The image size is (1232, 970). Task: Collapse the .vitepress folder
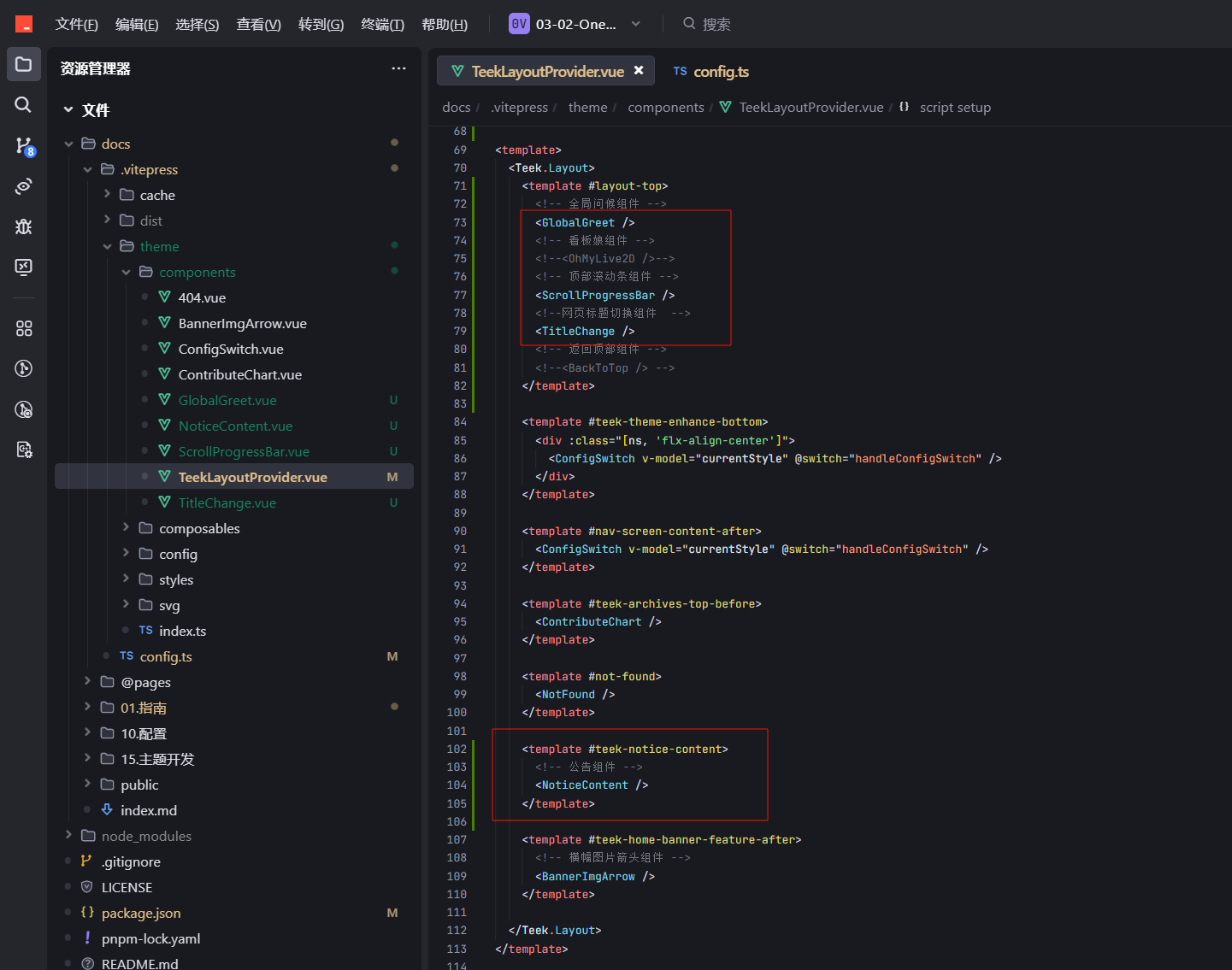click(x=87, y=169)
